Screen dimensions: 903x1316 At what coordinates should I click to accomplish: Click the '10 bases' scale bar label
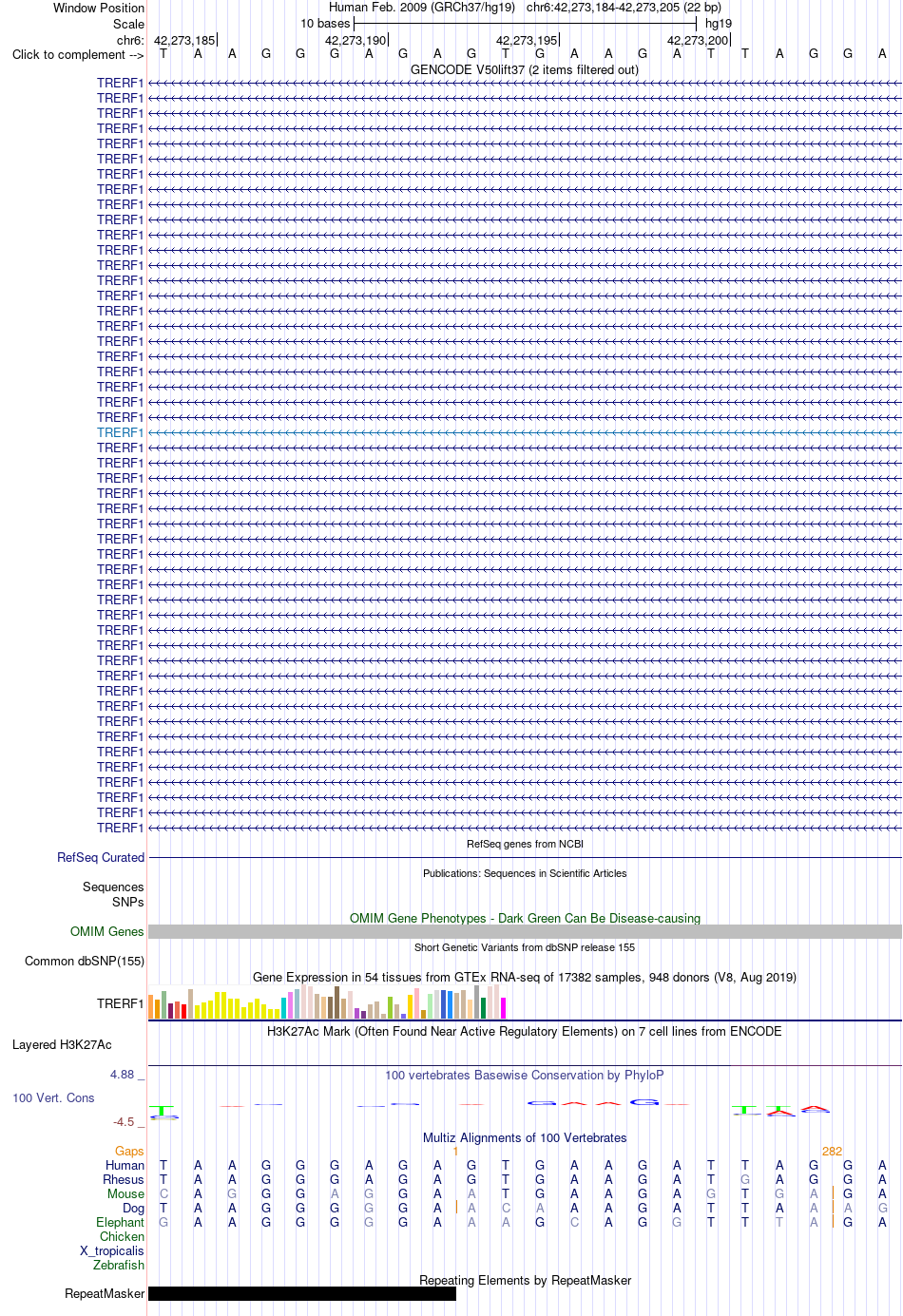click(325, 23)
